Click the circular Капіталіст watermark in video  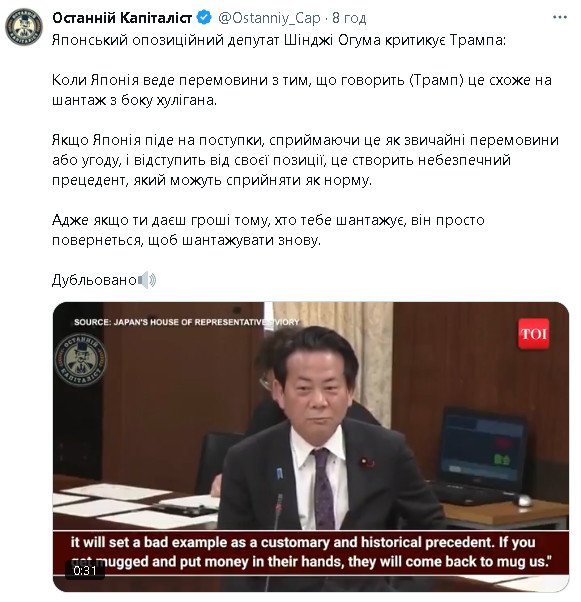[81, 360]
